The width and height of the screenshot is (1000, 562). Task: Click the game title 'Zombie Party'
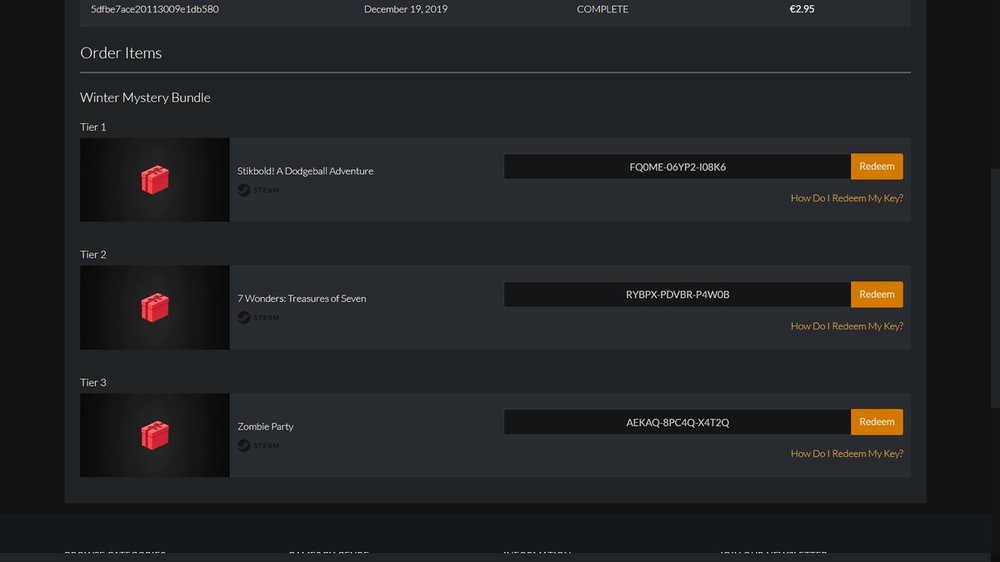point(265,426)
